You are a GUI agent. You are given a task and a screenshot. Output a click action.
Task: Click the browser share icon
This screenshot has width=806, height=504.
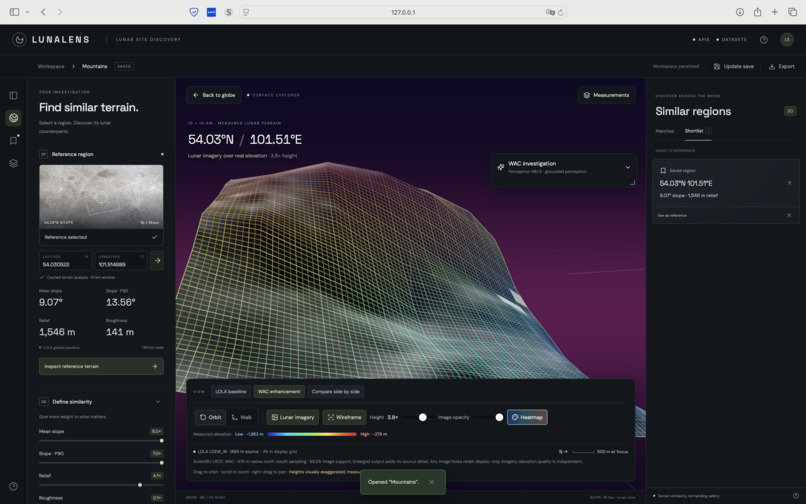pos(757,12)
